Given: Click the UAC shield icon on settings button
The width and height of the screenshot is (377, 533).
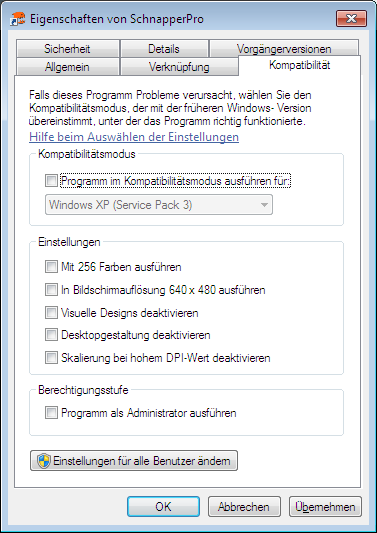Looking at the screenshot, I should pyautogui.click(x=44, y=461).
